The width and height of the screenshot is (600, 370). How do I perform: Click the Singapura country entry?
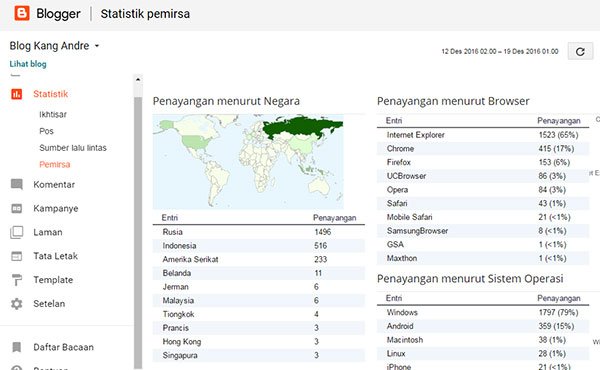(x=180, y=355)
